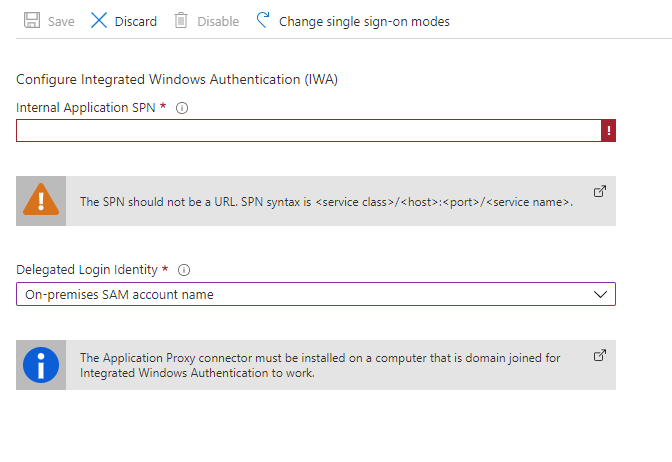Open info tooltip beside Delegated Login Identity

184,270
